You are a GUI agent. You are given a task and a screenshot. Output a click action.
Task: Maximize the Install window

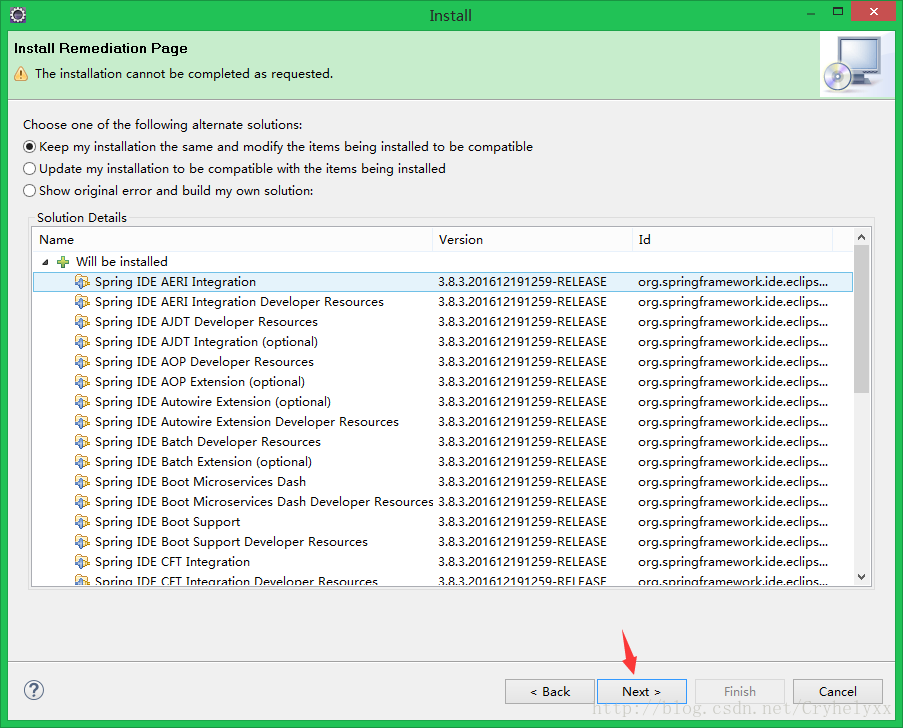tap(838, 12)
